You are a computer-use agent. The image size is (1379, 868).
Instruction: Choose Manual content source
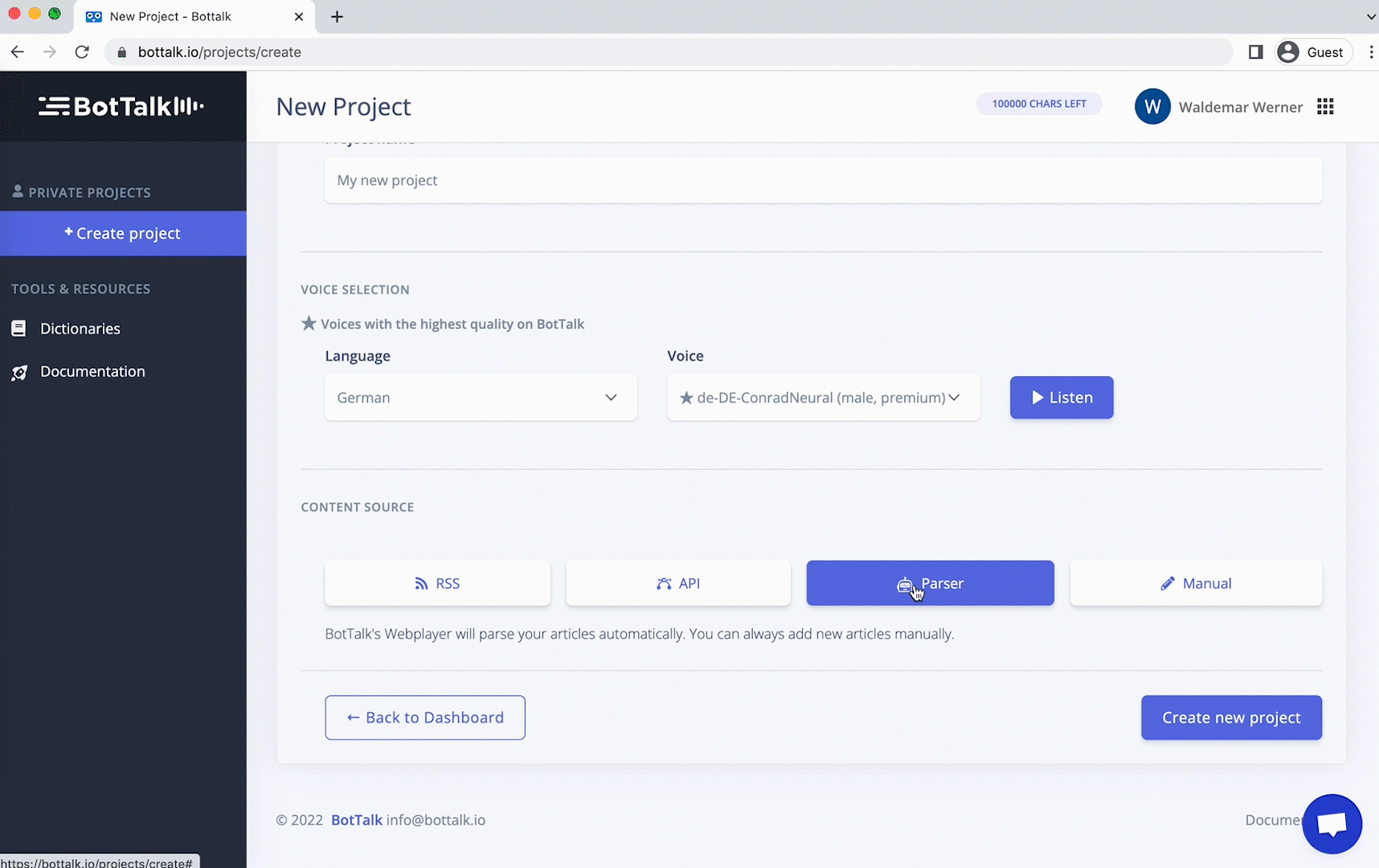1195,583
